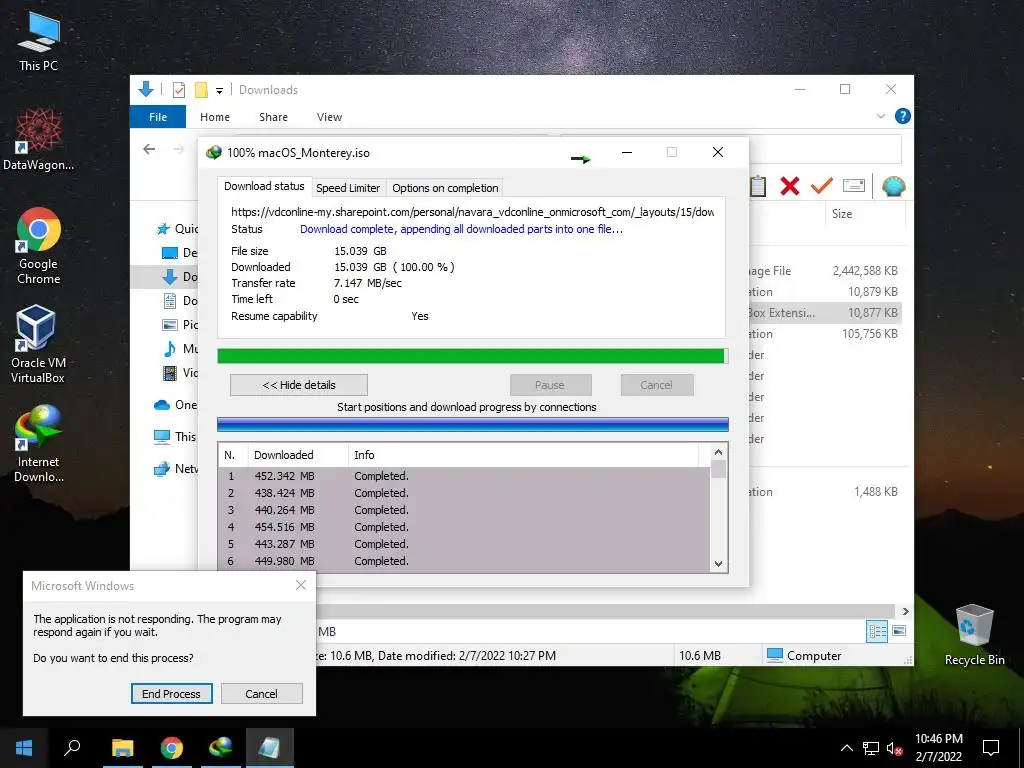
Task: Launch Google Chrome desktop shortcut
Action: coord(38,246)
